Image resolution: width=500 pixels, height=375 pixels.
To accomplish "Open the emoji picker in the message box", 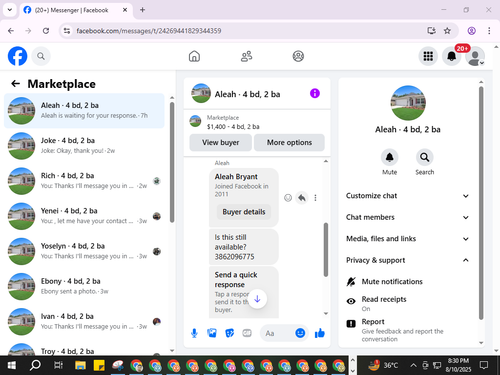I will click(300, 333).
